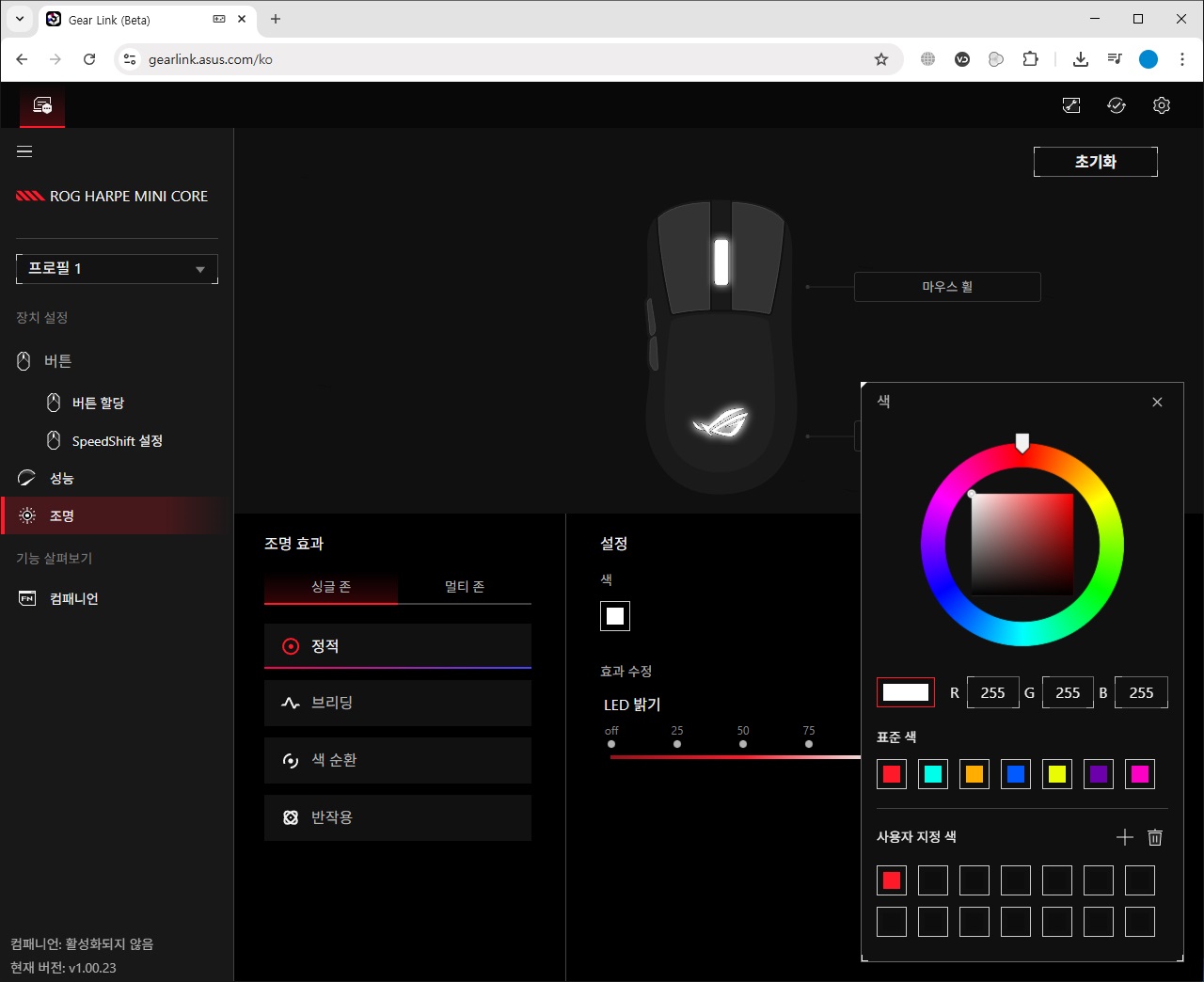Click the 현재 버전: v1.00.23 version text
1204x982 pixels.
pyautogui.click(x=63, y=968)
